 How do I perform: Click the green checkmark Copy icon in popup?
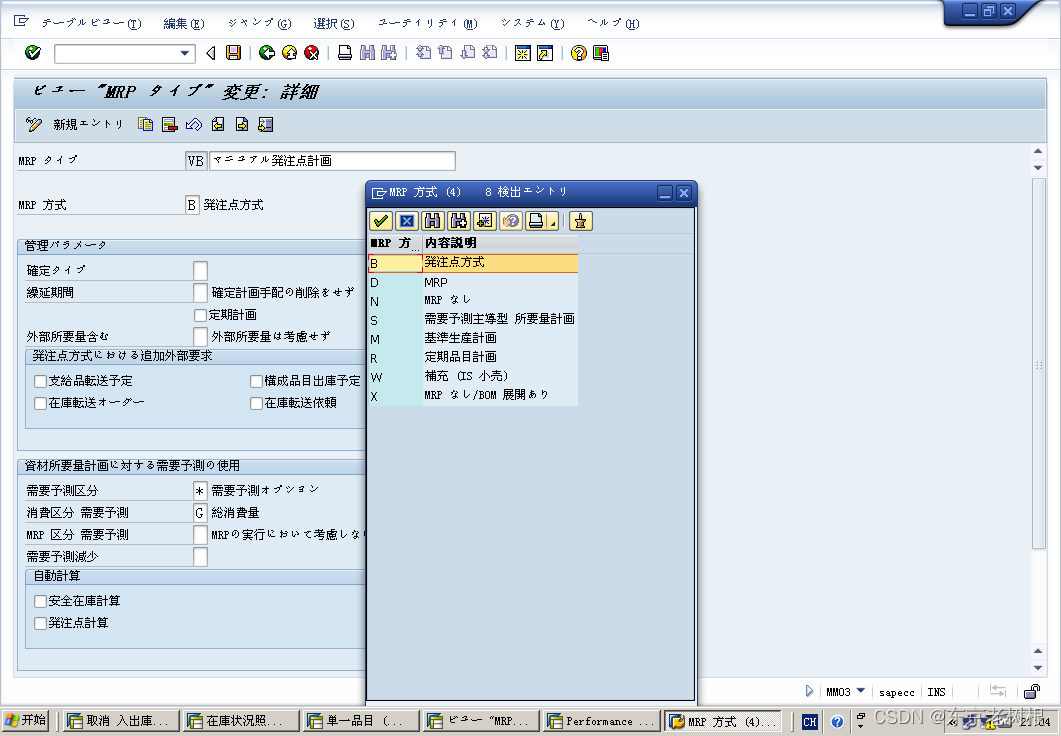point(381,221)
